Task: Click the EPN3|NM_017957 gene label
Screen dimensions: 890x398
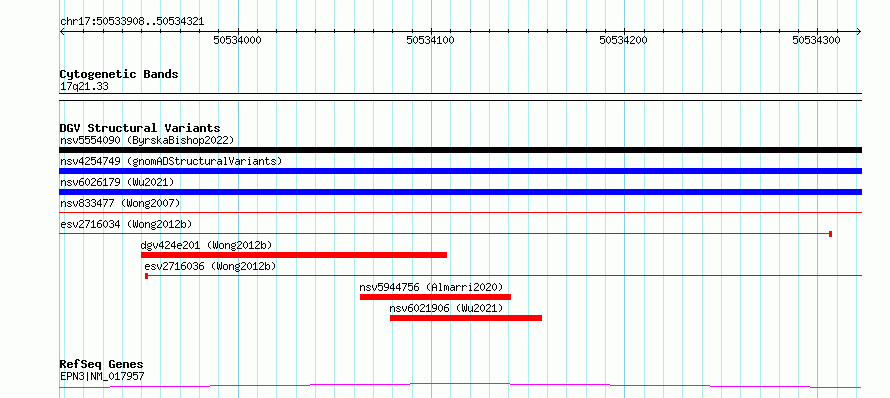Action: pyautogui.click(x=102, y=376)
